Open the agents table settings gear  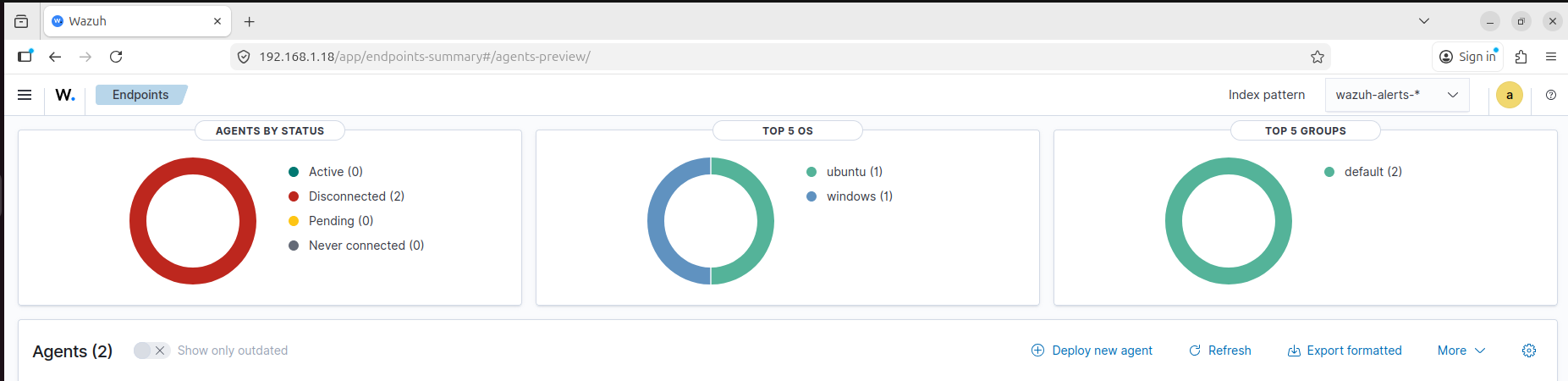[1528, 351]
